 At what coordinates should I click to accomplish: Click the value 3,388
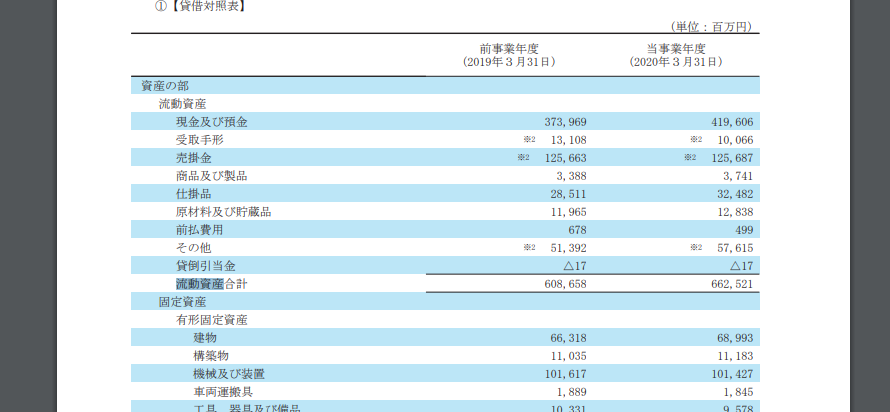[x=572, y=176]
